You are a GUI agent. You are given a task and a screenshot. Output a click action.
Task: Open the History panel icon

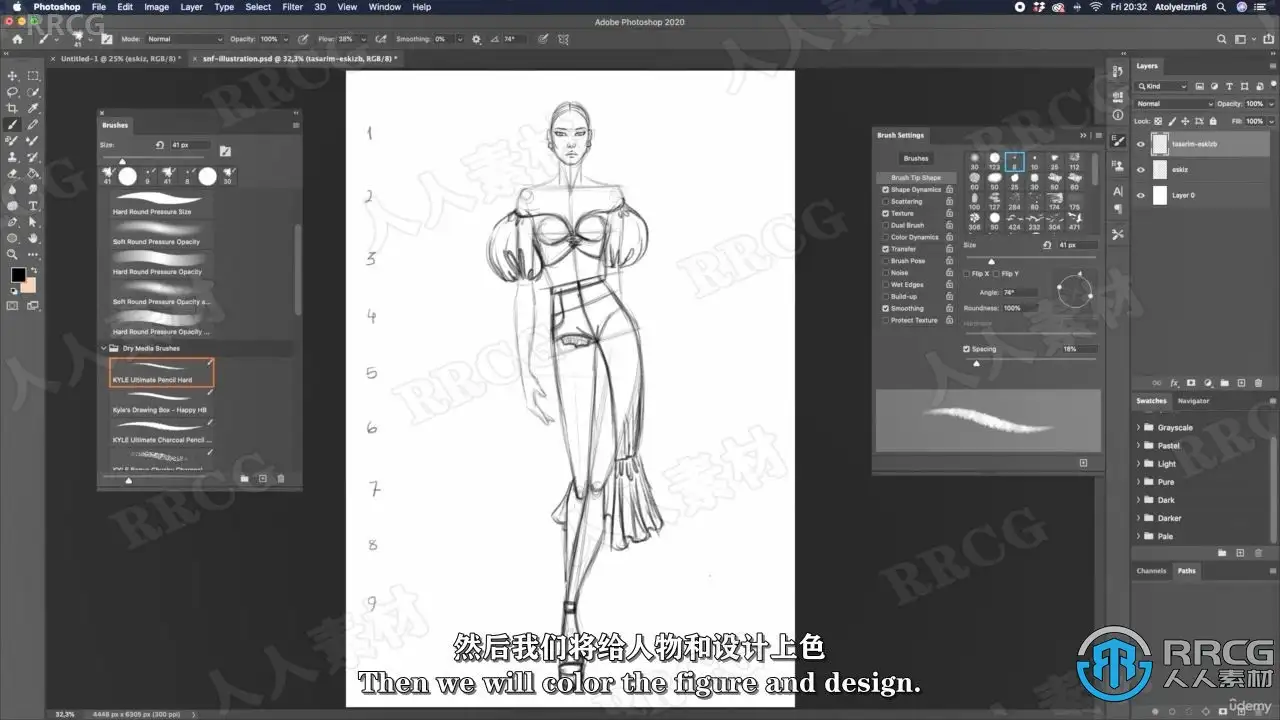1117,71
